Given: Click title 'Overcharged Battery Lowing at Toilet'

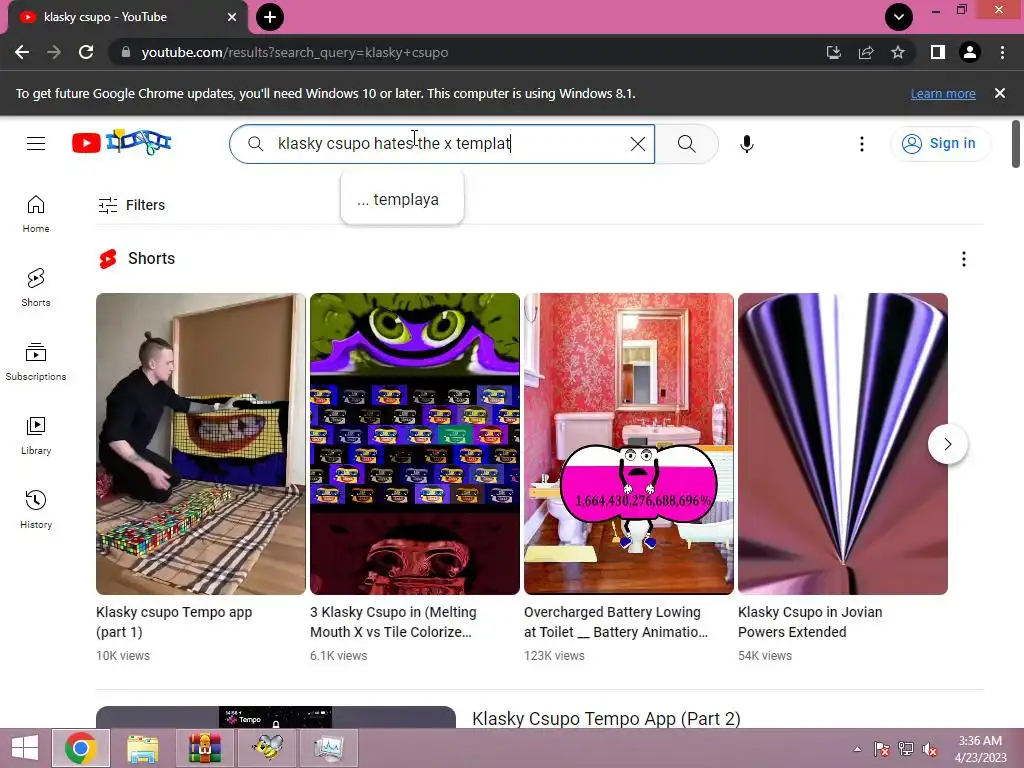Looking at the screenshot, I should point(616,622).
